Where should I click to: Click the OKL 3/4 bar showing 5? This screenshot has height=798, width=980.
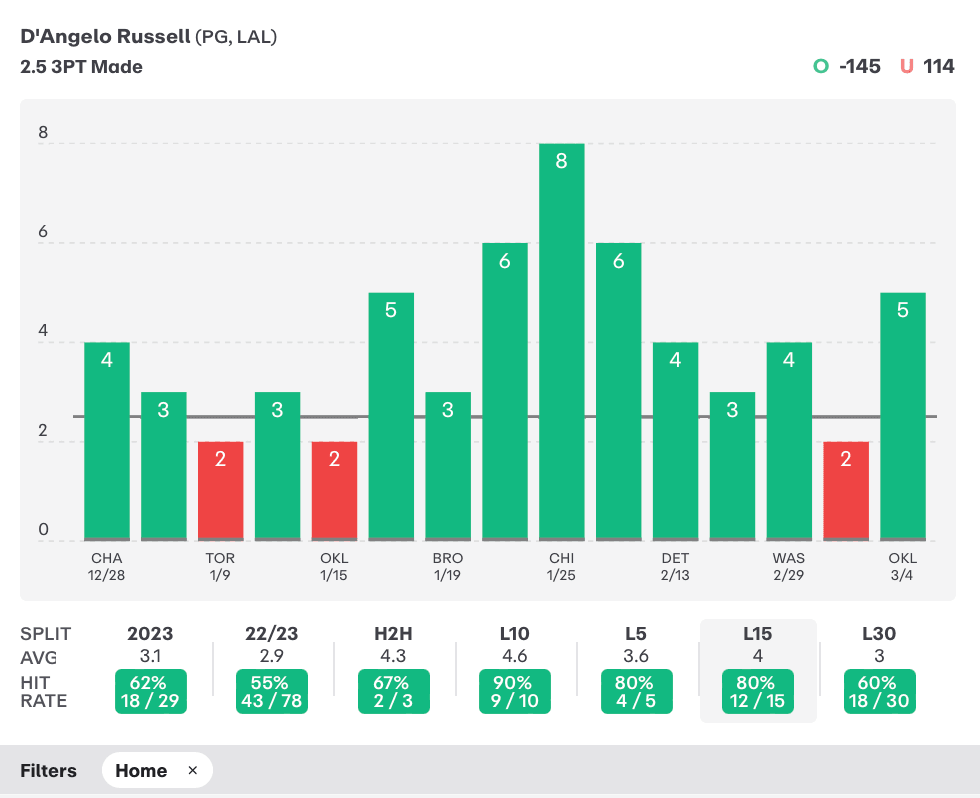tap(903, 417)
